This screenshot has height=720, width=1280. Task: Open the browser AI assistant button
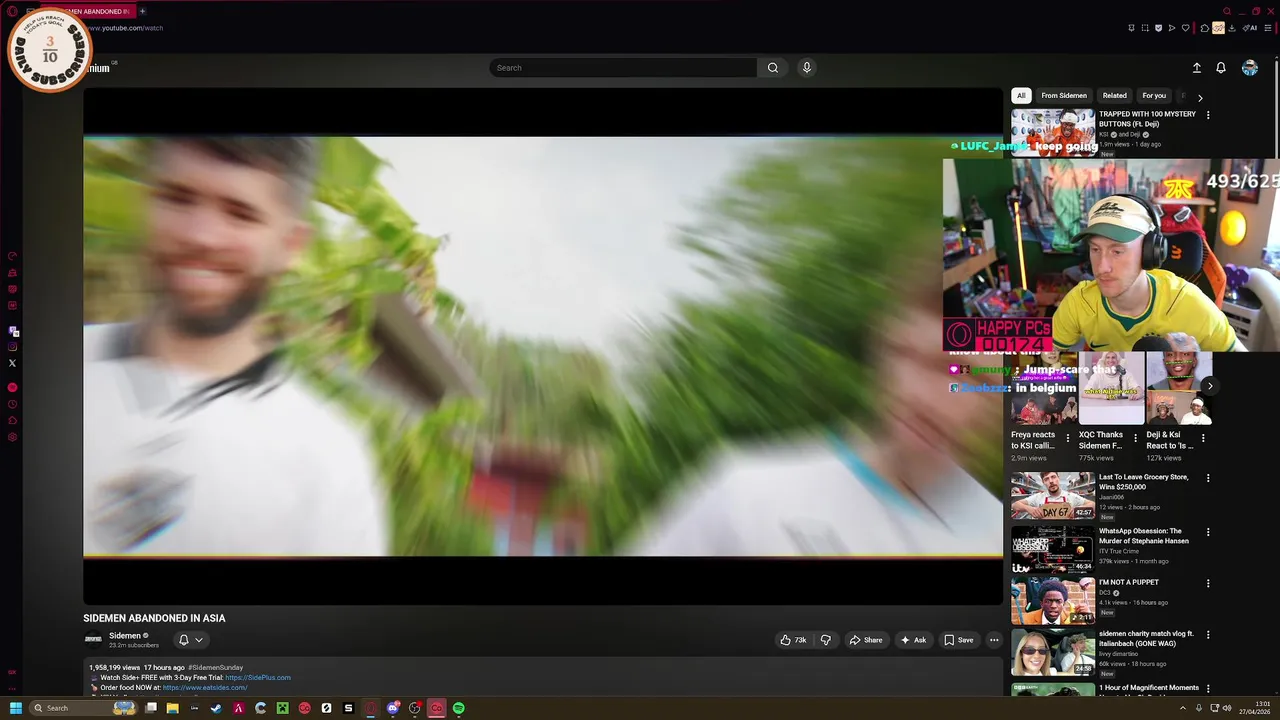pyautogui.click(x=1250, y=28)
